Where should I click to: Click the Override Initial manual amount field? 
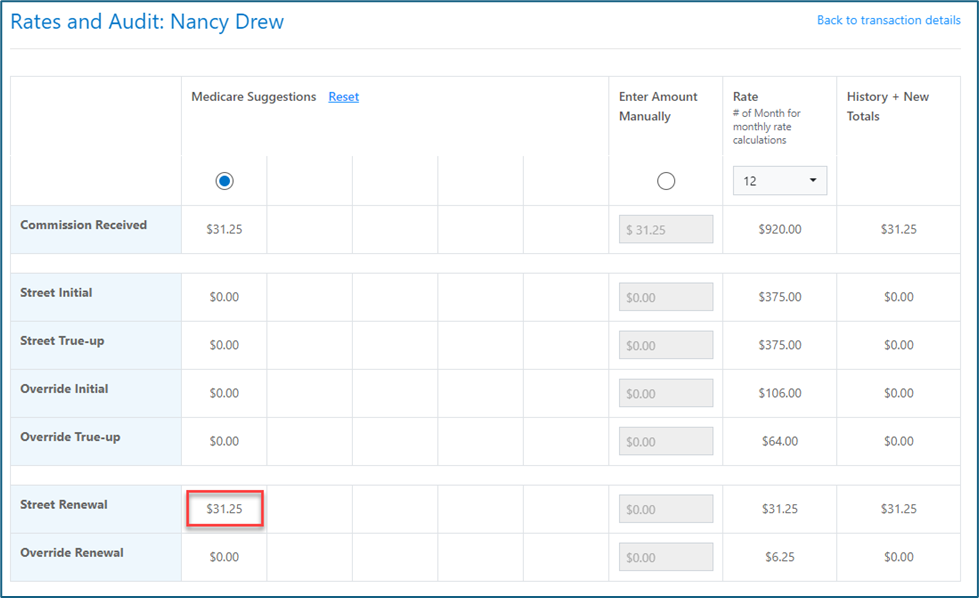pos(666,393)
